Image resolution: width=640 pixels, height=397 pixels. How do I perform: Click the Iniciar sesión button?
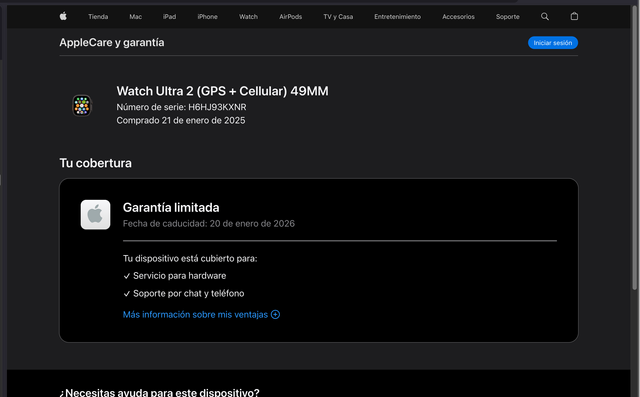point(553,43)
